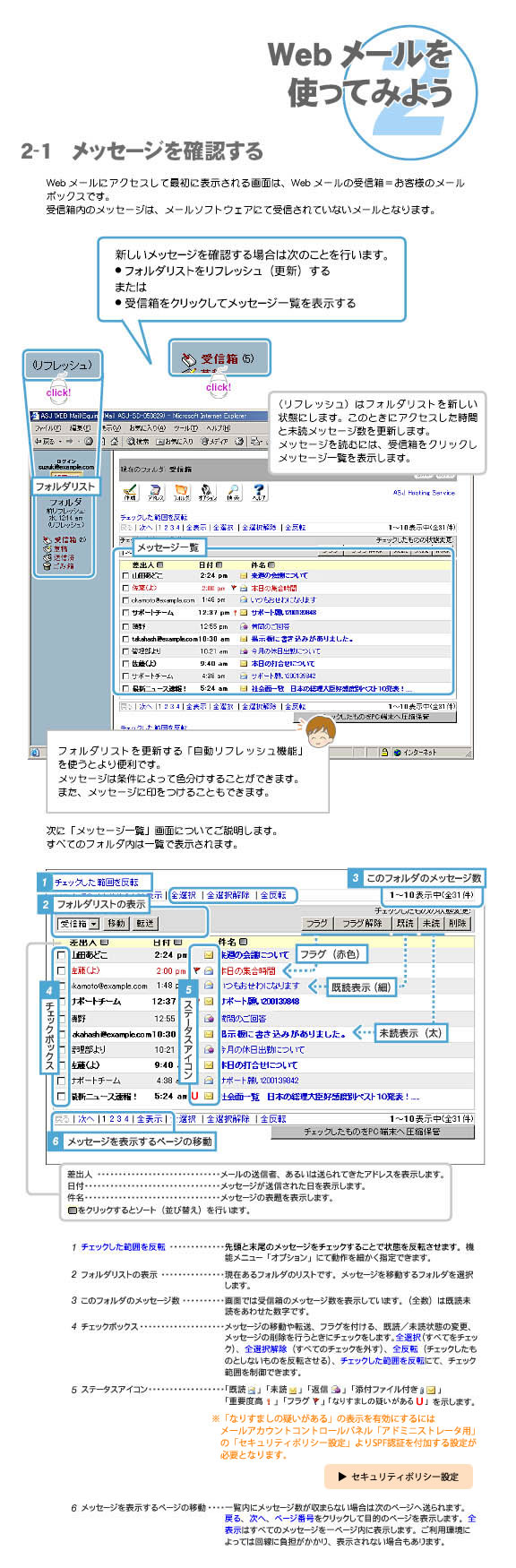This screenshot has width=516, height=1568.
Task: Click the セキュリティポリシー設定 button
Action: click(398, 1476)
